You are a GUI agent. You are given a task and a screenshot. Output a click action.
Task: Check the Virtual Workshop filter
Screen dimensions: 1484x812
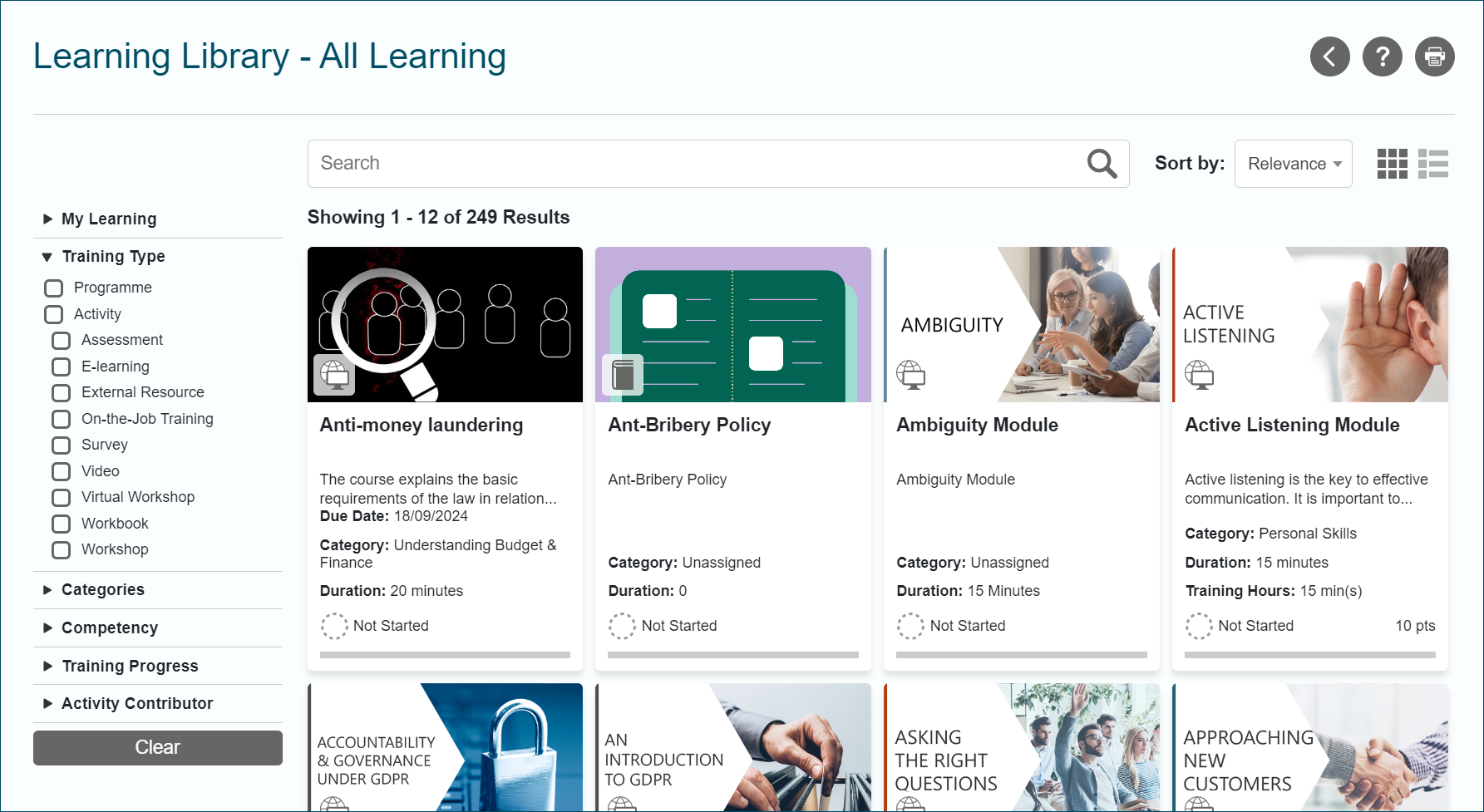[x=62, y=498]
